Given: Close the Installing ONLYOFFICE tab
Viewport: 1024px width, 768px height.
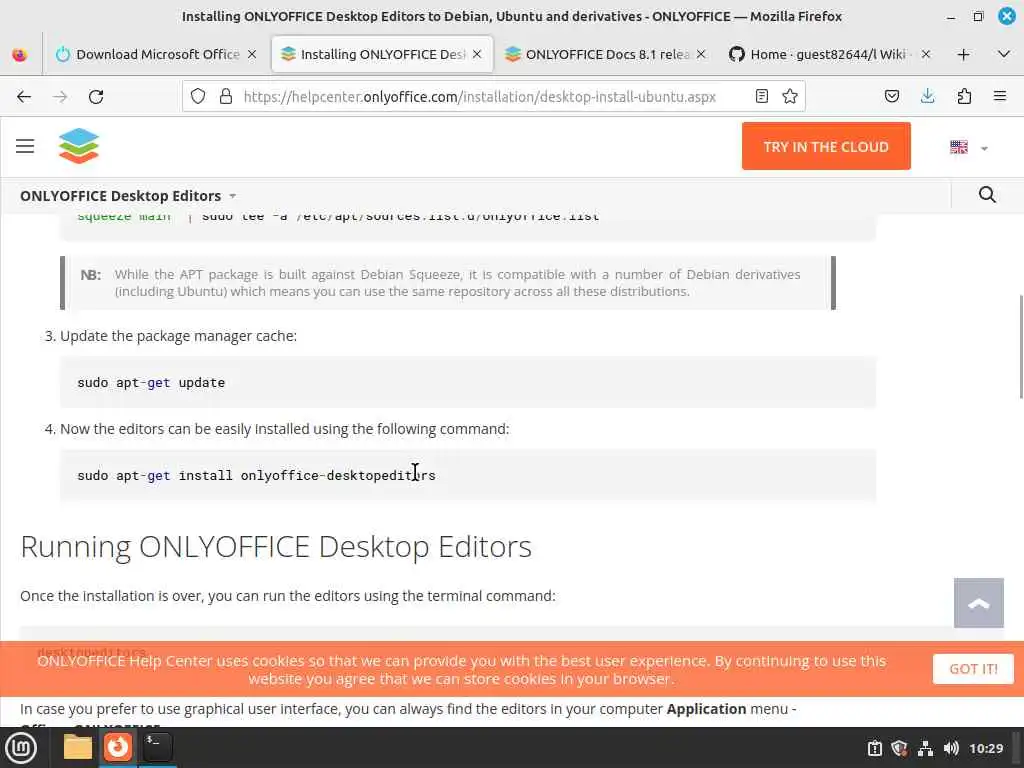Looking at the screenshot, I should click(x=477, y=55).
